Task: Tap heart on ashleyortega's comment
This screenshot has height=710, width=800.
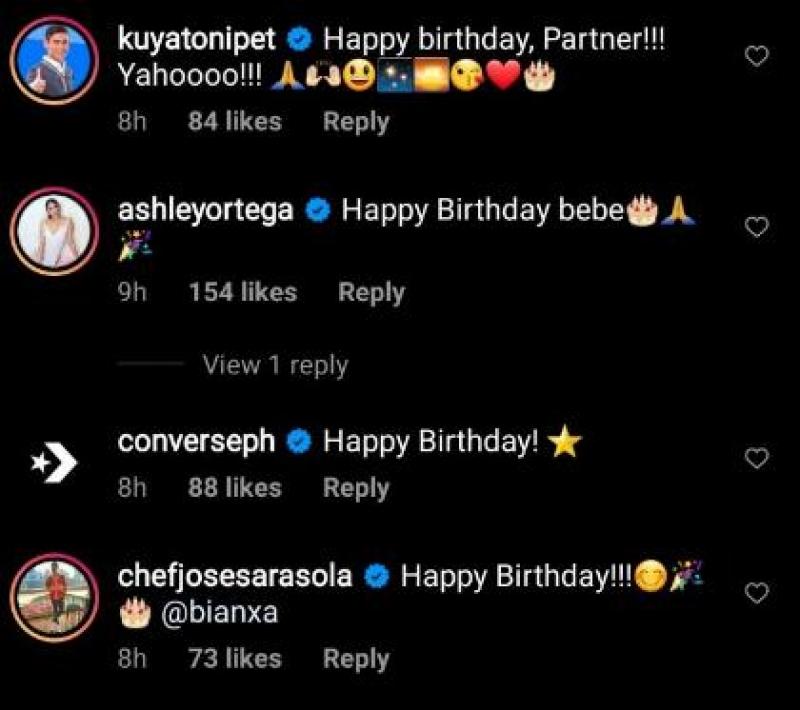Action: coord(758,227)
